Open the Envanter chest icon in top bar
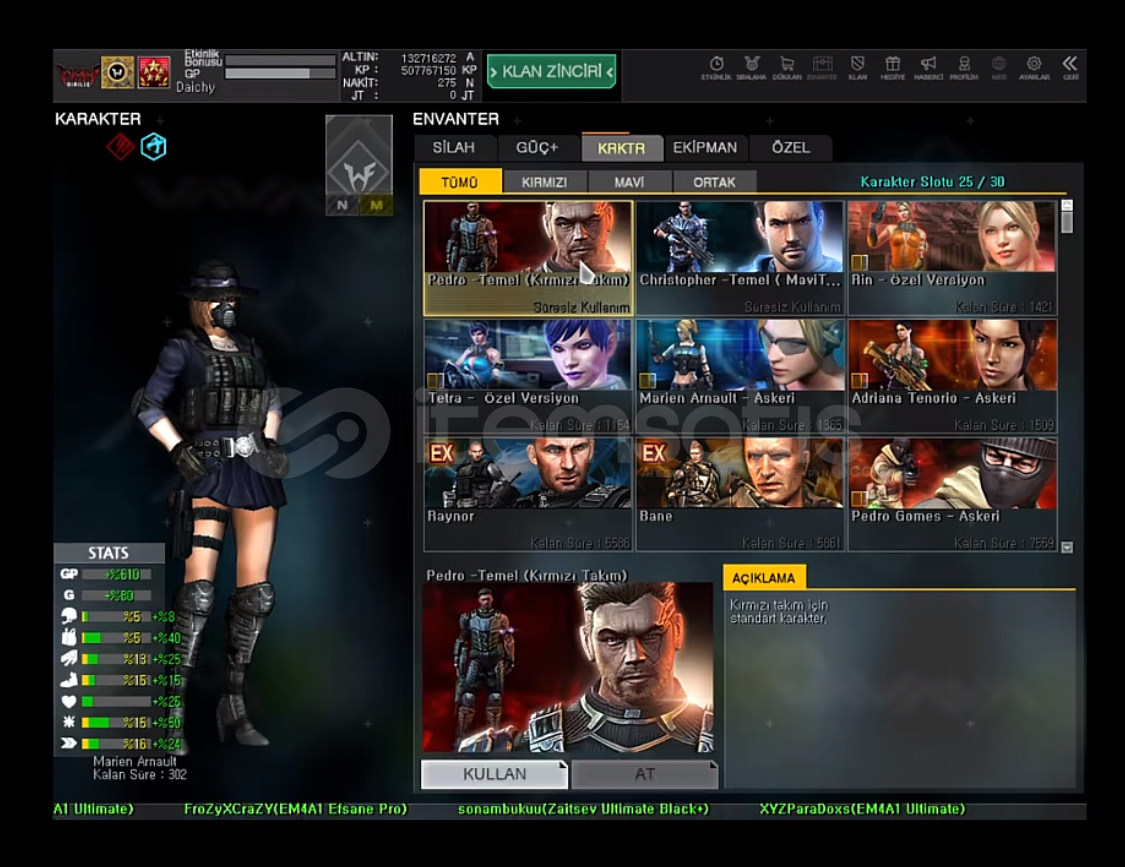 tap(822, 67)
